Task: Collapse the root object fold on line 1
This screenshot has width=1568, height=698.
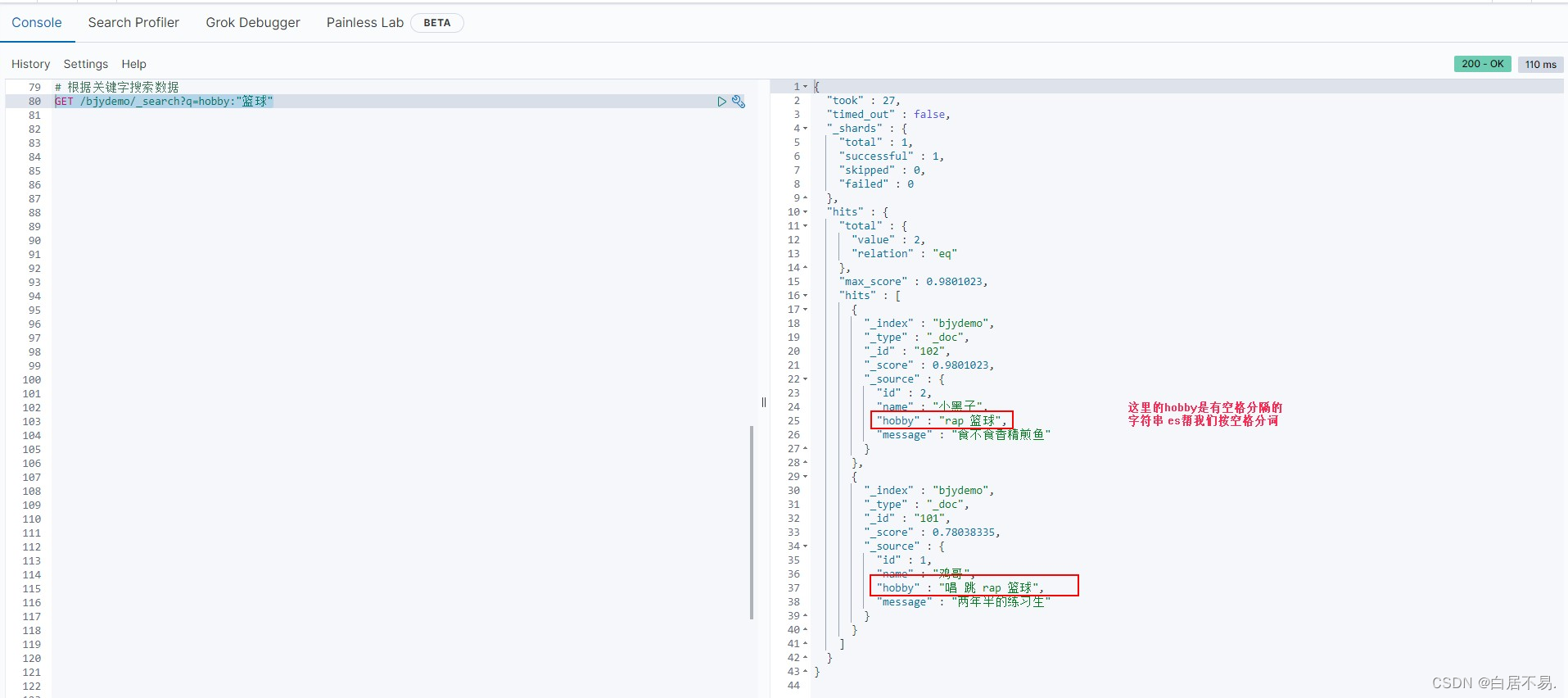Action: coord(806,87)
